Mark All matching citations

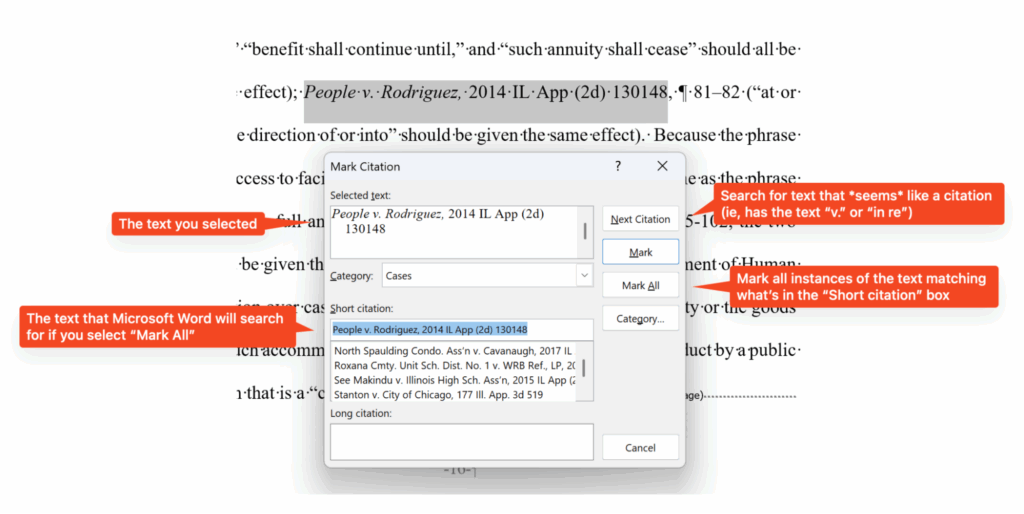pyautogui.click(x=640, y=285)
